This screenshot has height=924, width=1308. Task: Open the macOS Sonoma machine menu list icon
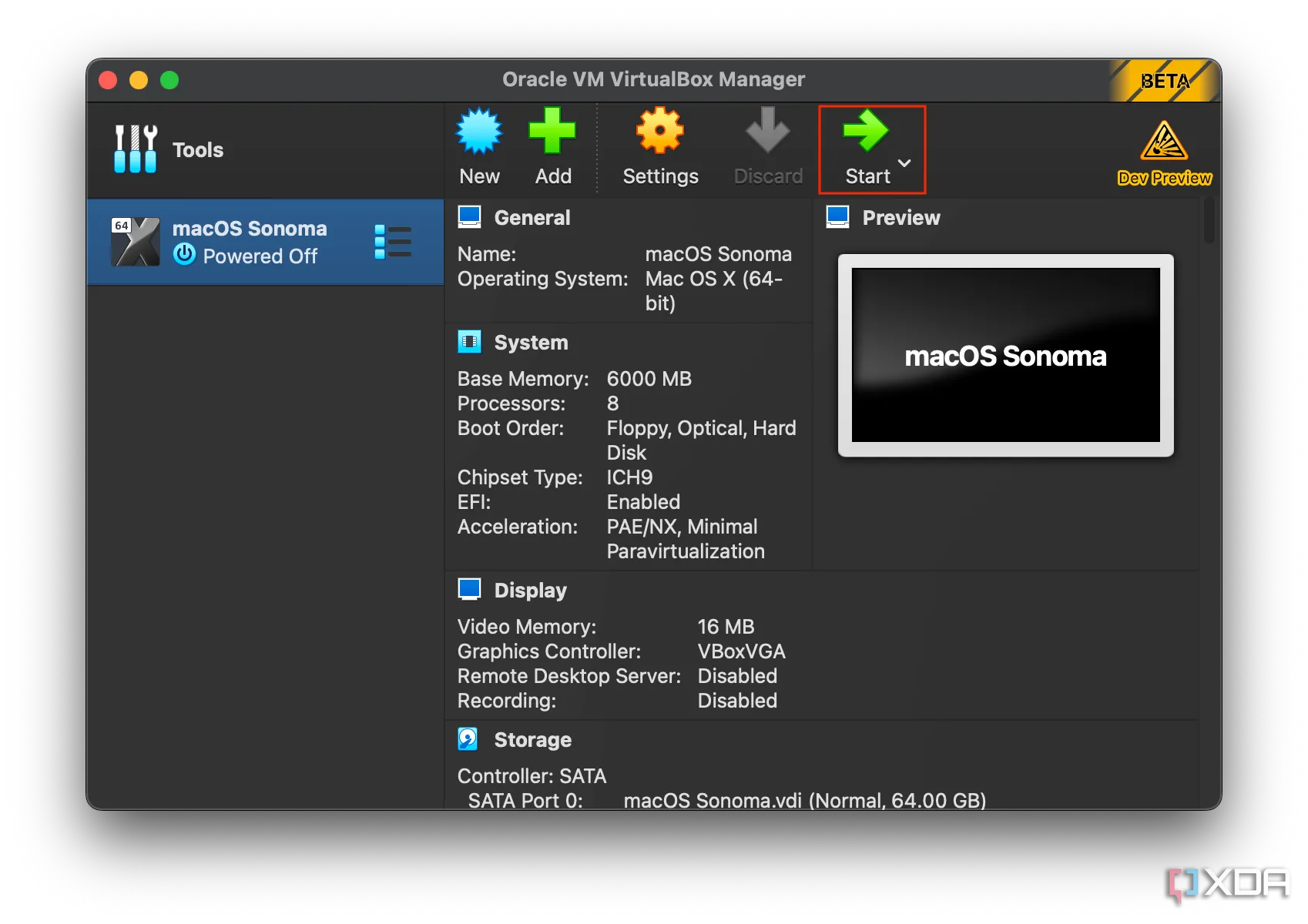point(393,242)
